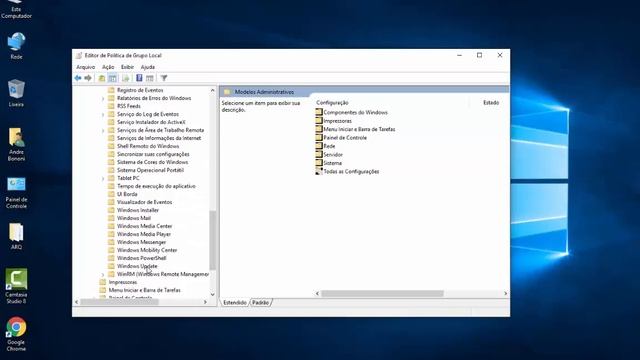Expand the Tablet PC tree node
The width and height of the screenshot is (640, 360).
103,178
